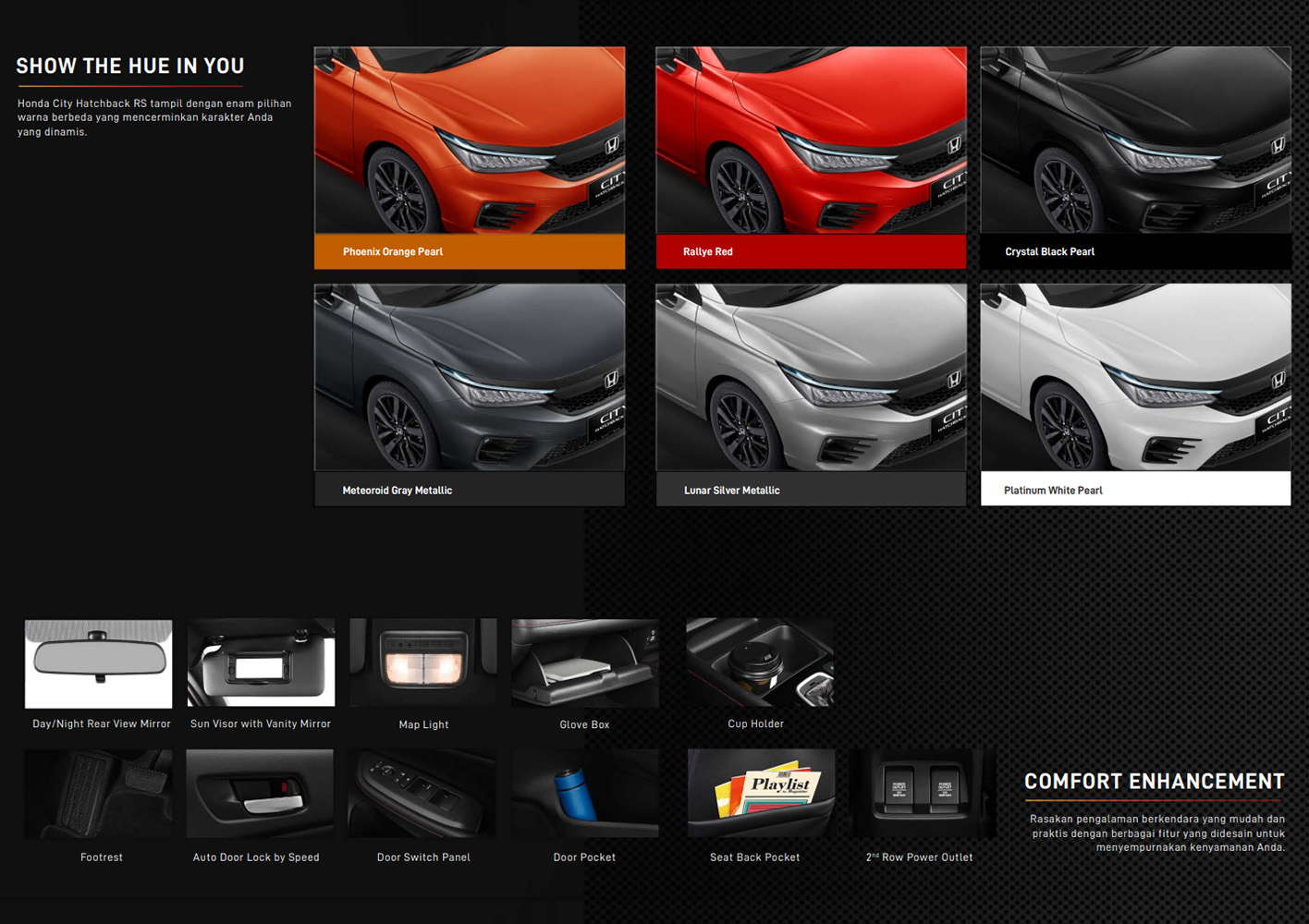1309x924 pixels.
Task: Open the Door Pocket photo
Action: click(x=585, y=795)
